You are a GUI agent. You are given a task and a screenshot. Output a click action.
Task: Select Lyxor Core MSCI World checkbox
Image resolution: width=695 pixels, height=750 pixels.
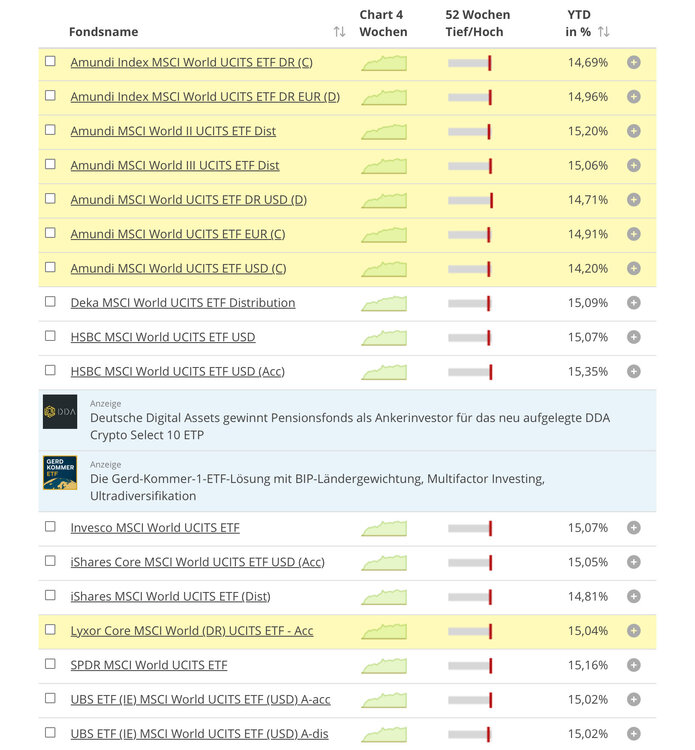(50, 629)
